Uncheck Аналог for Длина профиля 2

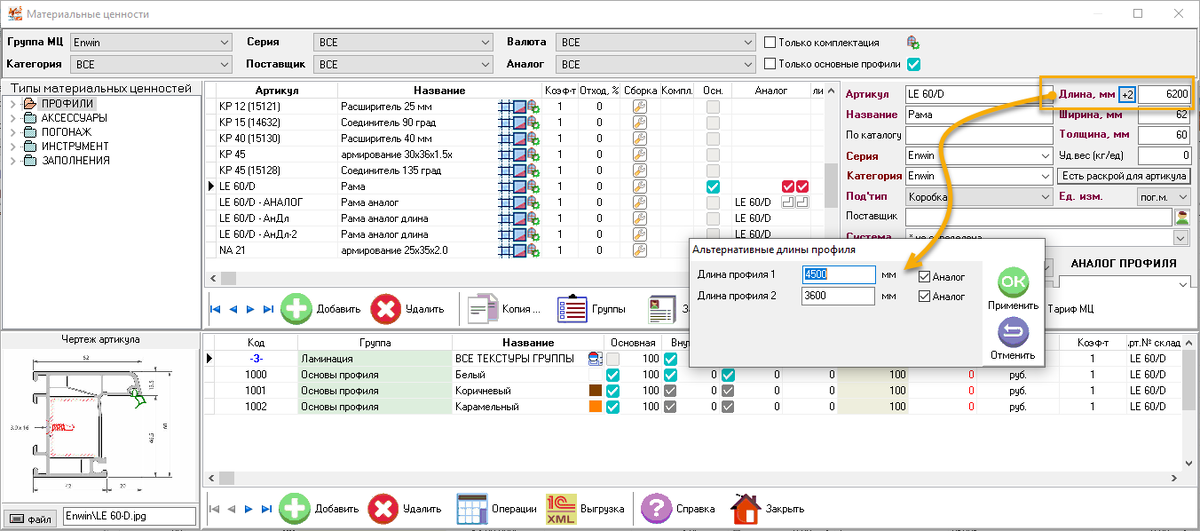(x=924, y=296)
